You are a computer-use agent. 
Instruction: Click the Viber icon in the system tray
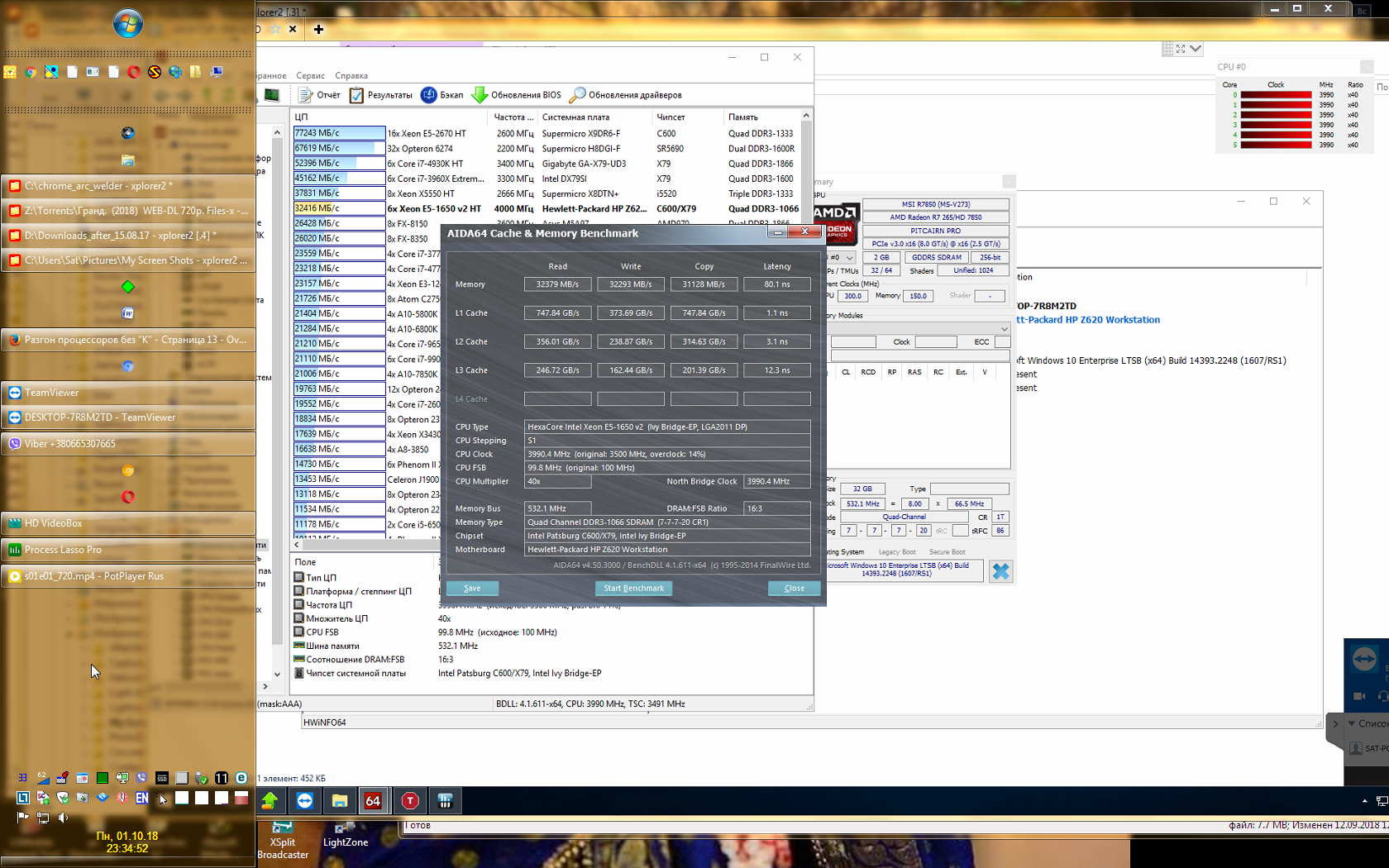(x=142, y=778)
